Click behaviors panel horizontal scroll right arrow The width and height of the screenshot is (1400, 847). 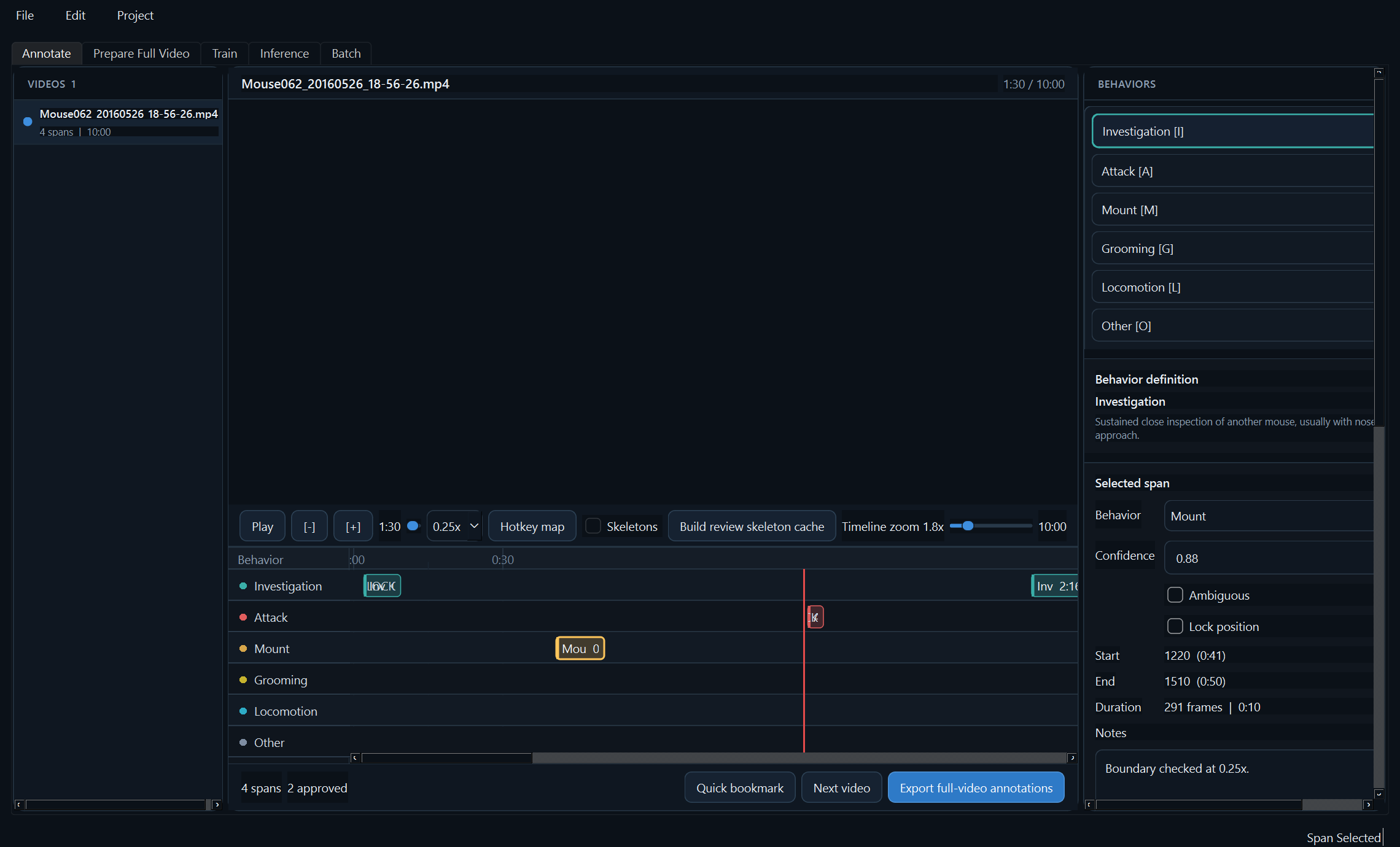[1368, 804]
